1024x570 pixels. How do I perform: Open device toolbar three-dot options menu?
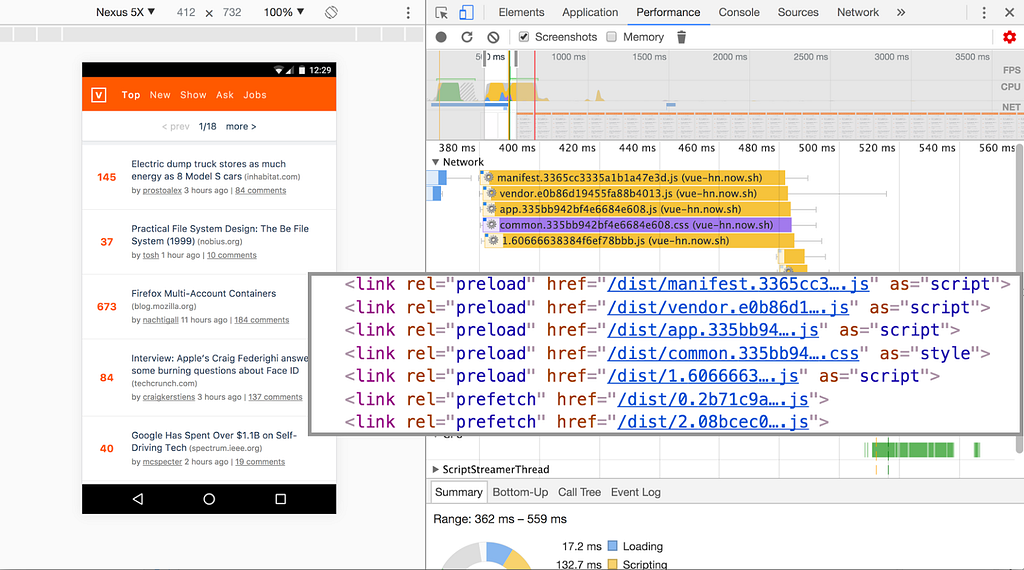coord(408,12)
